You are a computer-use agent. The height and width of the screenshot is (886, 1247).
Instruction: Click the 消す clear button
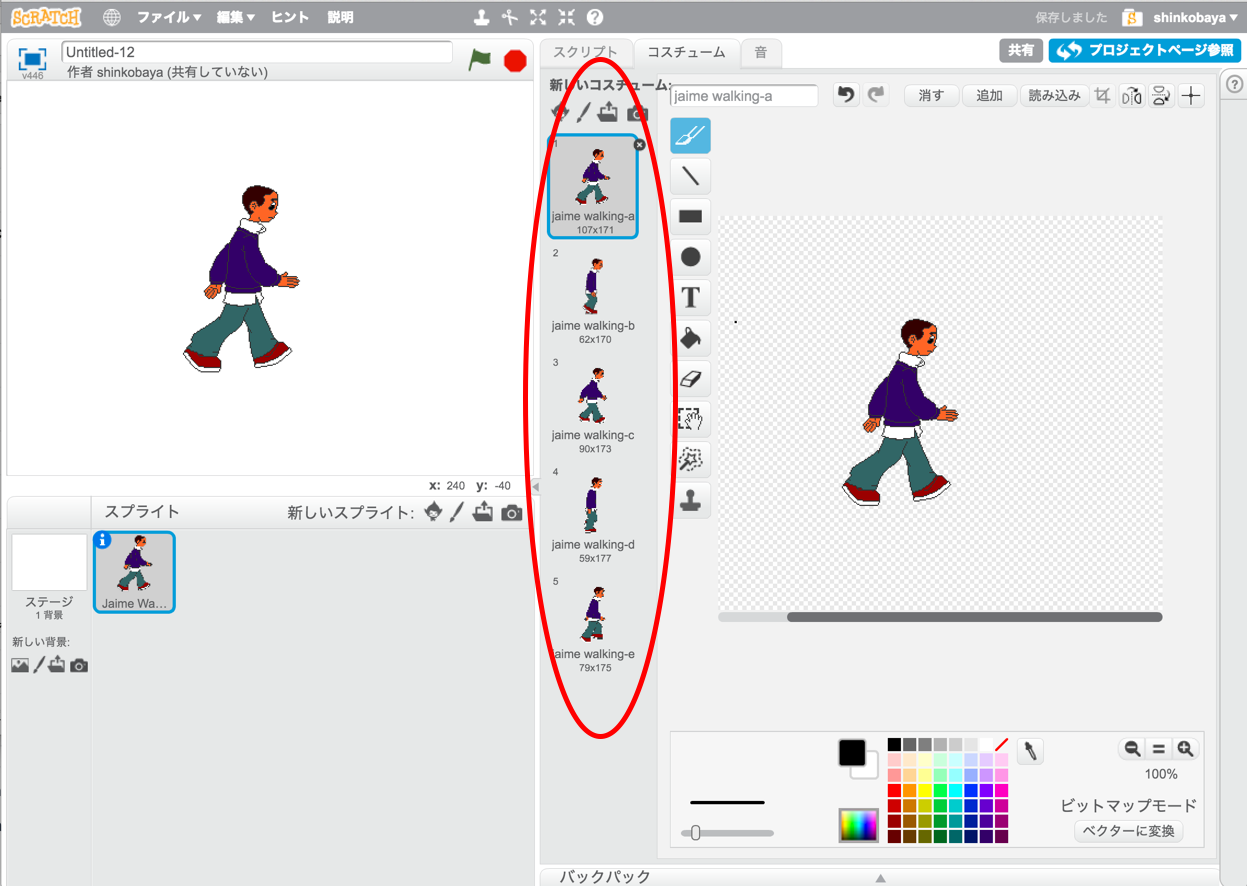pyautogui.click(x=931, y=96)
